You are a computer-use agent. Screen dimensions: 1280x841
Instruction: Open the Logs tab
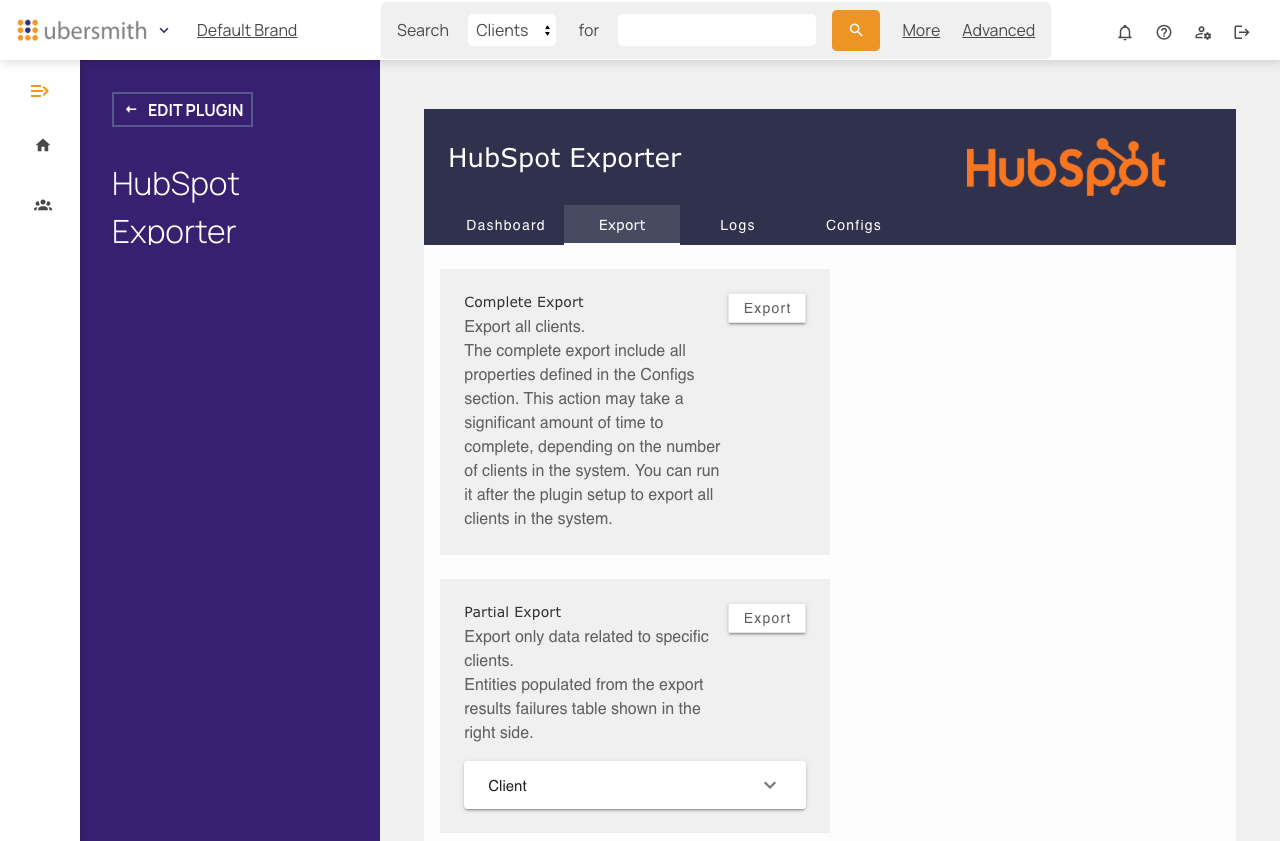pyautogui.click(x=738, y=225)
